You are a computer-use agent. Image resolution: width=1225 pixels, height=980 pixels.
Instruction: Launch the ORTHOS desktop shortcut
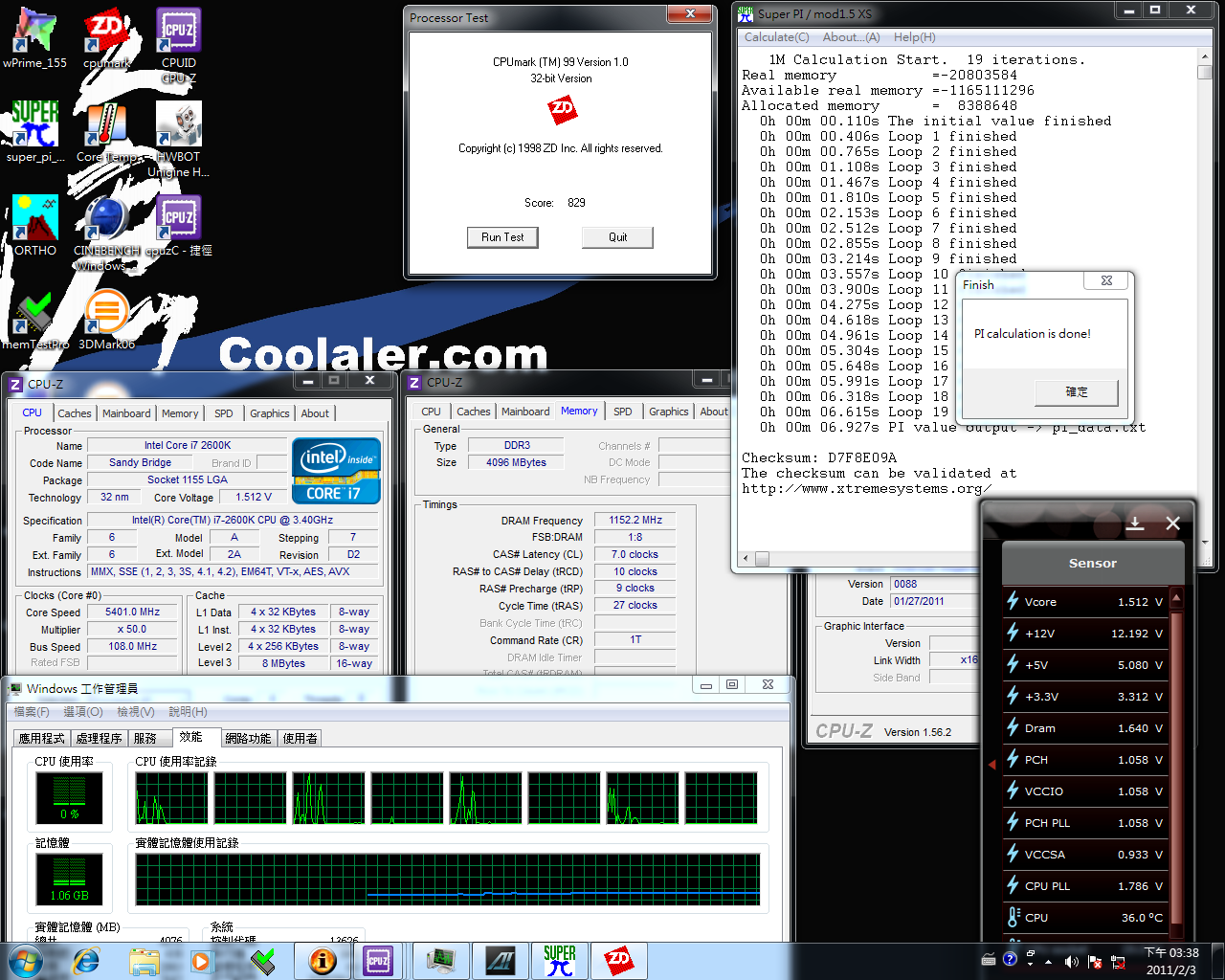click(35, 226)
